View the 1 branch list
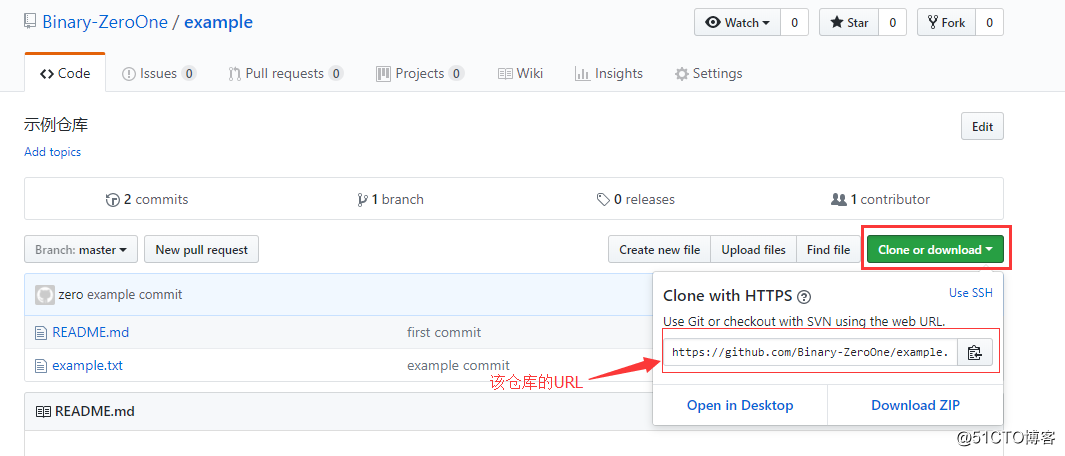 pos(390,200)
